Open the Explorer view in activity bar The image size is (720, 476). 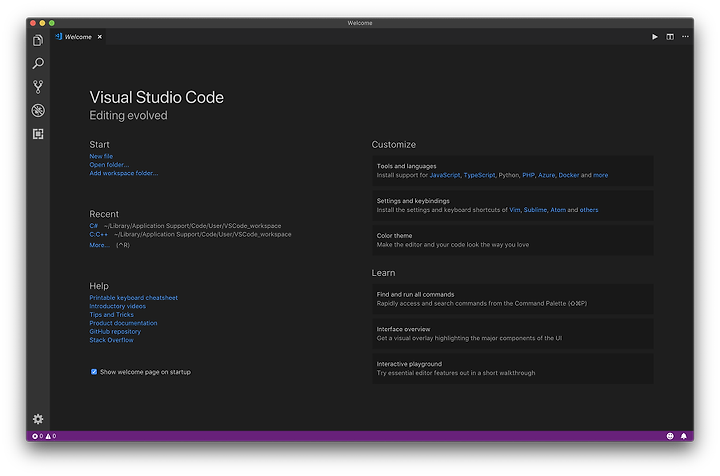[38, 40]
